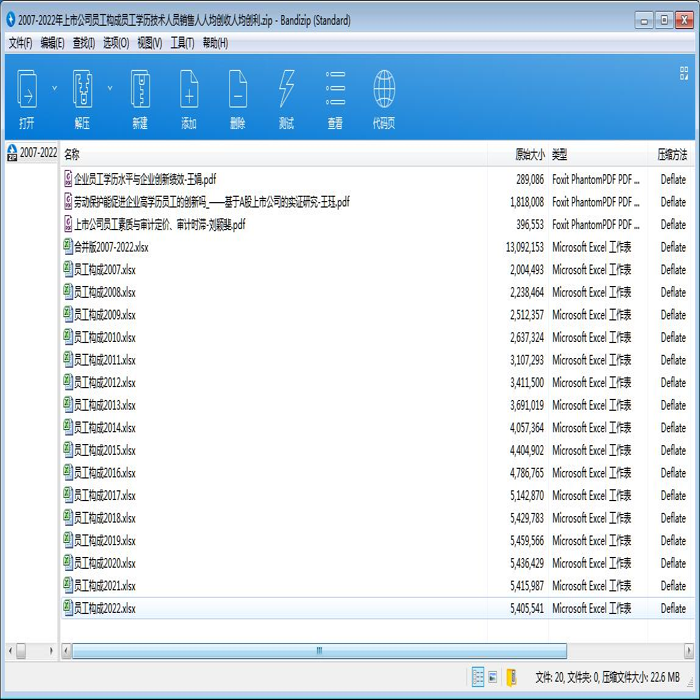Click the tree pane scrollbar right arrow
Image resolution: width=700 pixels, height=700 pixels.
coord(51,651)
